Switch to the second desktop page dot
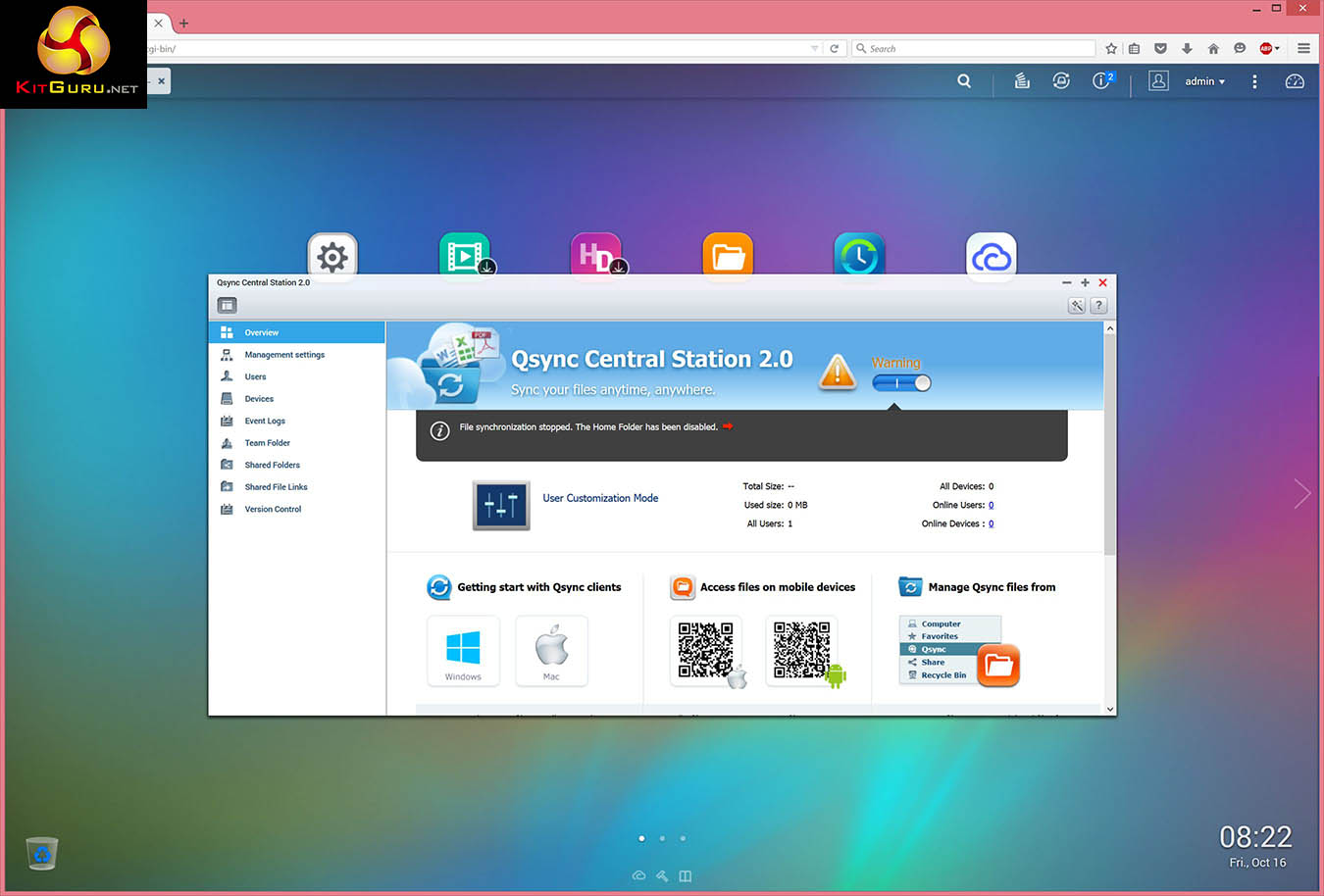This screenshot has height=896, width=1324. pos(662,838)
